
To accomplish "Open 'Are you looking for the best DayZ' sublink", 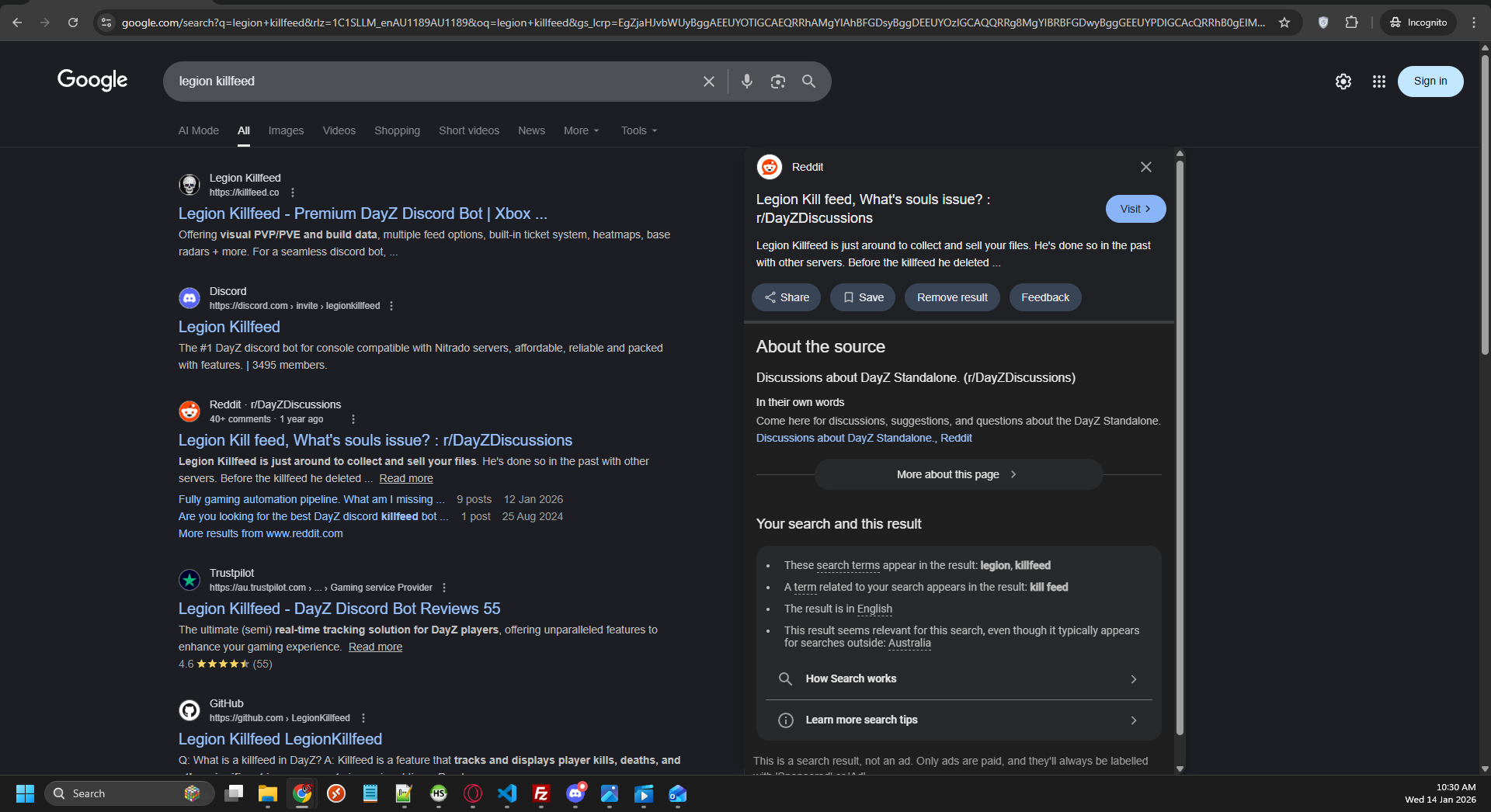I will click(x=313, y=516).
